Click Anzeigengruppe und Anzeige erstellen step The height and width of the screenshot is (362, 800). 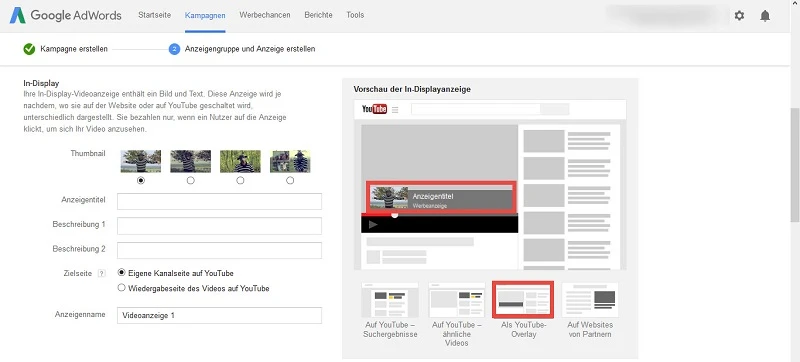(x=250, y=49)
